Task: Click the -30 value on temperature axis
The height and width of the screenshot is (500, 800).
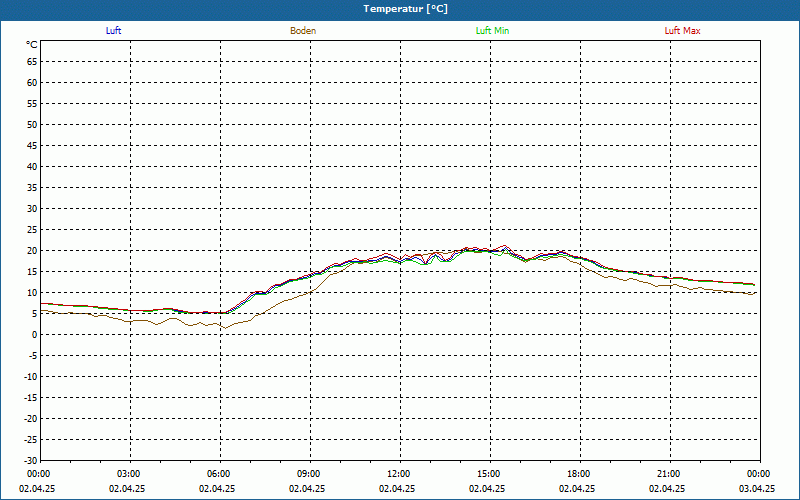Action: 31,461
